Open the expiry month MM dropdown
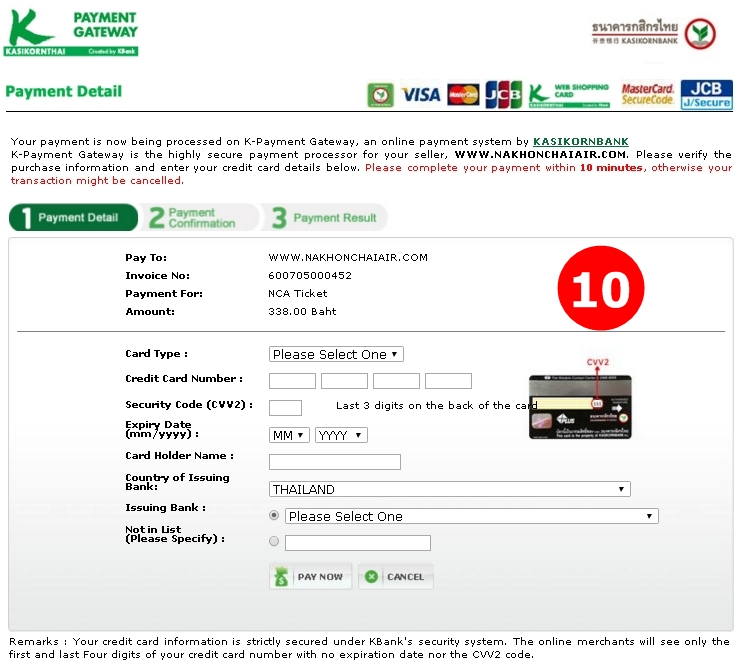742x662 pixels. pos(289,435)
